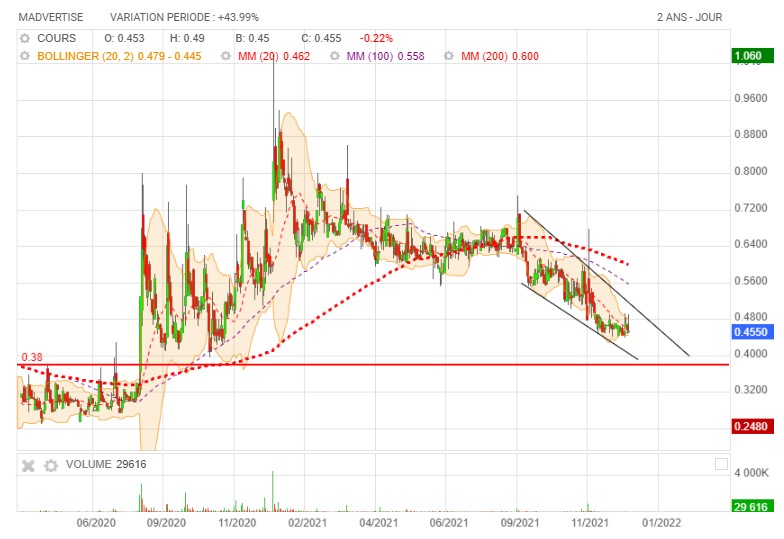Click the 06/2021 date axis label
Screen dimensions: 784x539
[449, 523]
